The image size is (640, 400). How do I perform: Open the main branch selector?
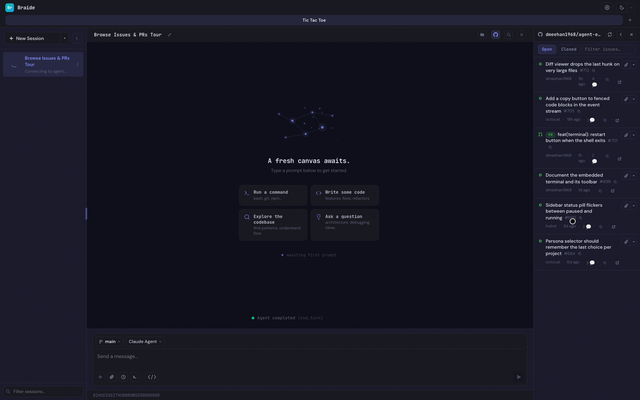point(109,342)
